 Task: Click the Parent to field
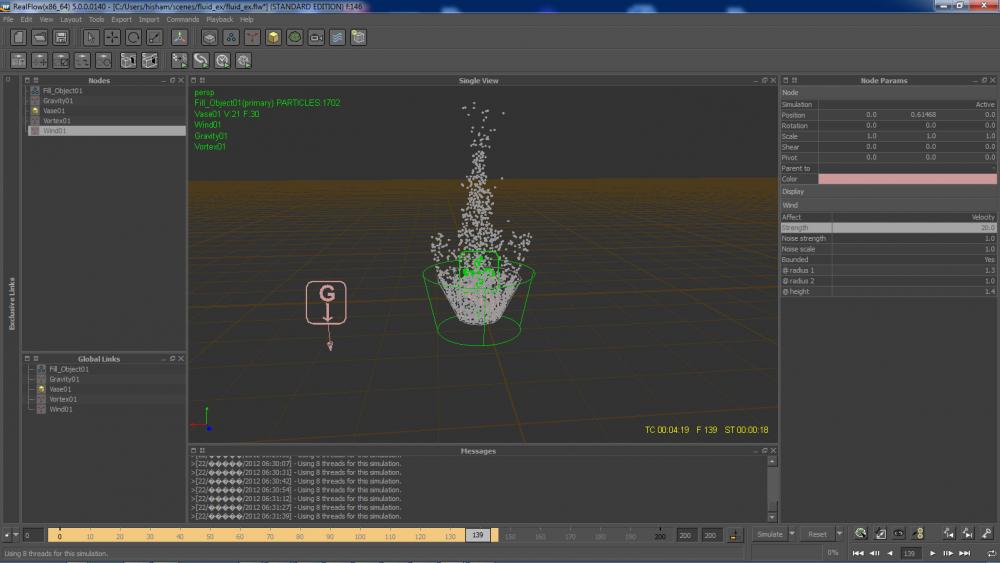pyautogui.click(x=907, y=168)
